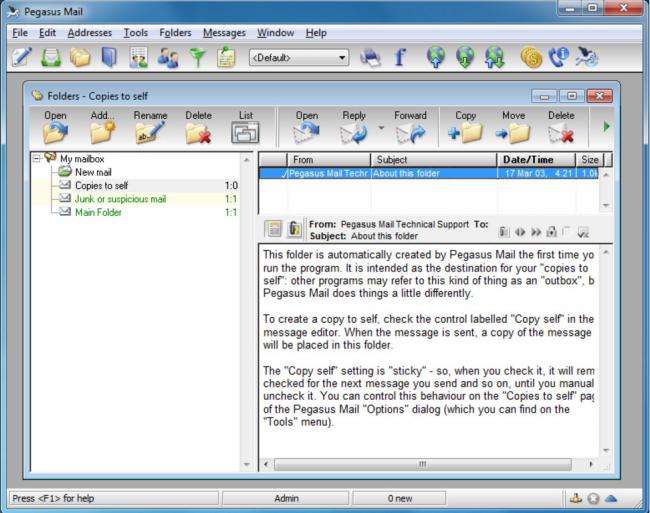Switch preview to attachments view icon
This screenshot has width=650, height=513.
pos(294,229)
